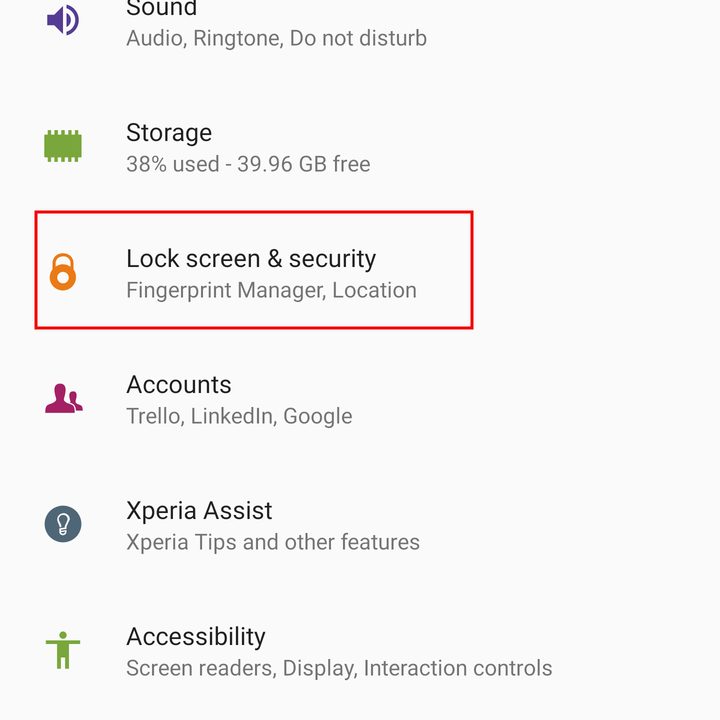Open Lock screen & security
This screenshot has height=720, width=720.
[360, 274]
